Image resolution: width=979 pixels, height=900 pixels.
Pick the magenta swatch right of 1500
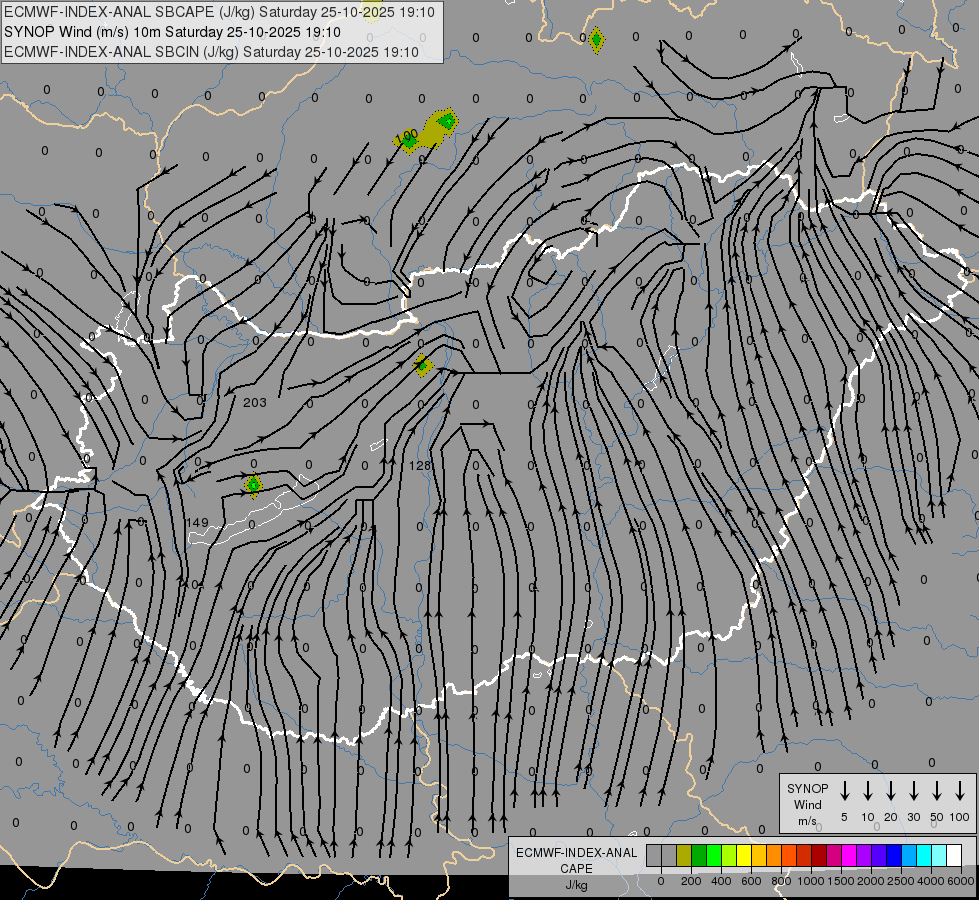(849, 856)
